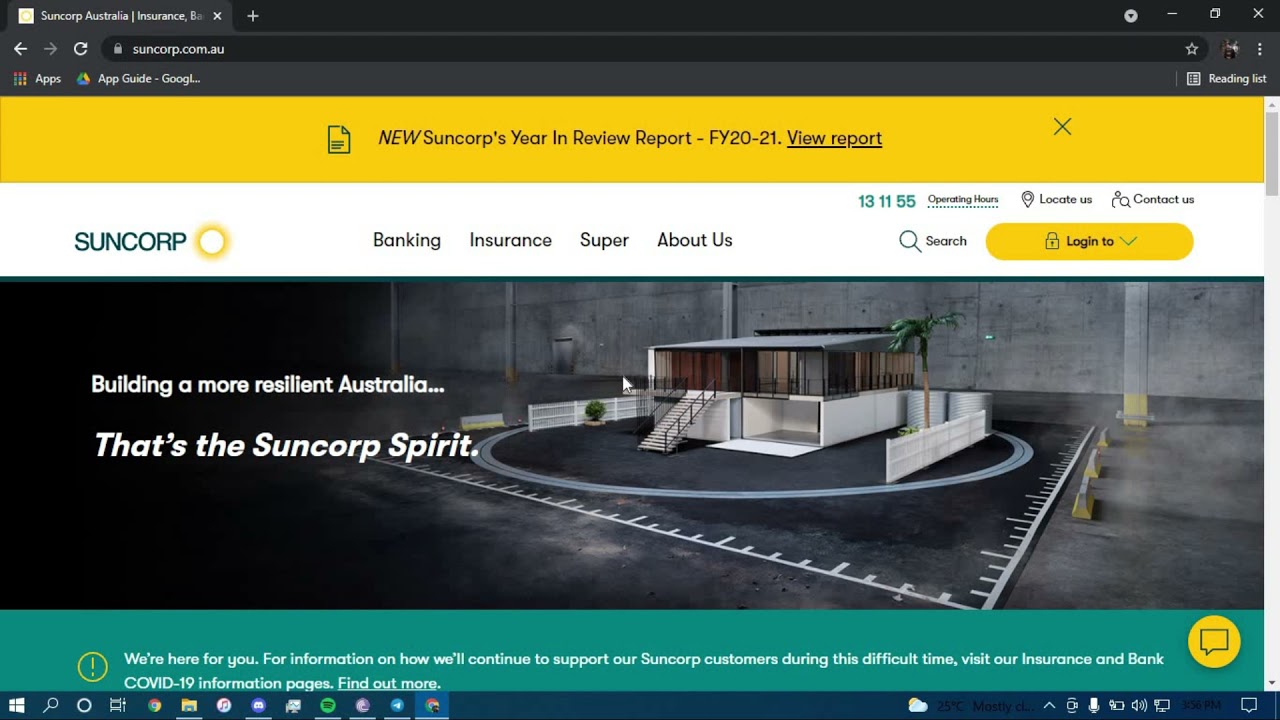
Task: Open Task View on taskbar
Action: coord(118,705)
